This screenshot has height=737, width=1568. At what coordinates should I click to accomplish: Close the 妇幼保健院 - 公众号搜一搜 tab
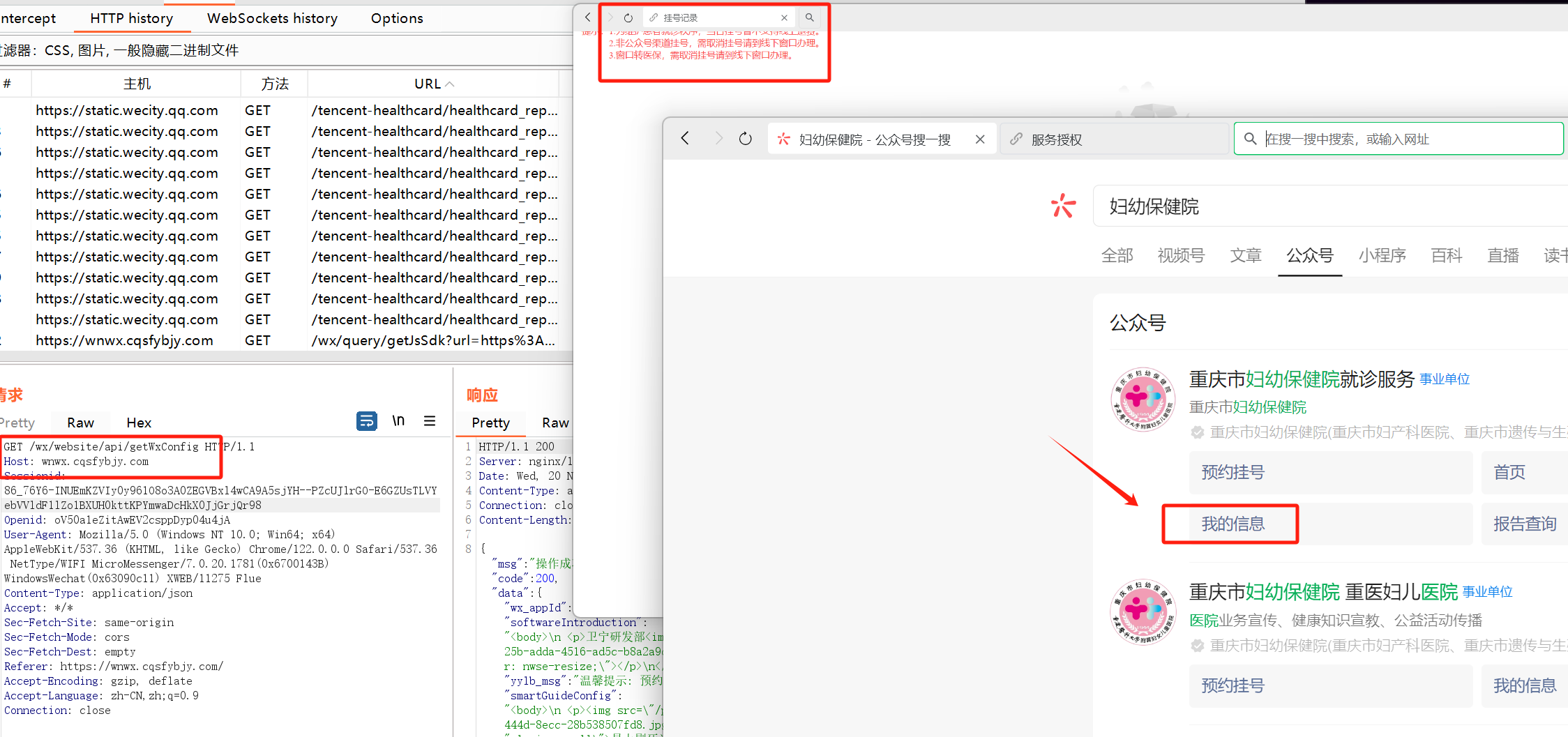pyautogui.click(x=980, y=139)
